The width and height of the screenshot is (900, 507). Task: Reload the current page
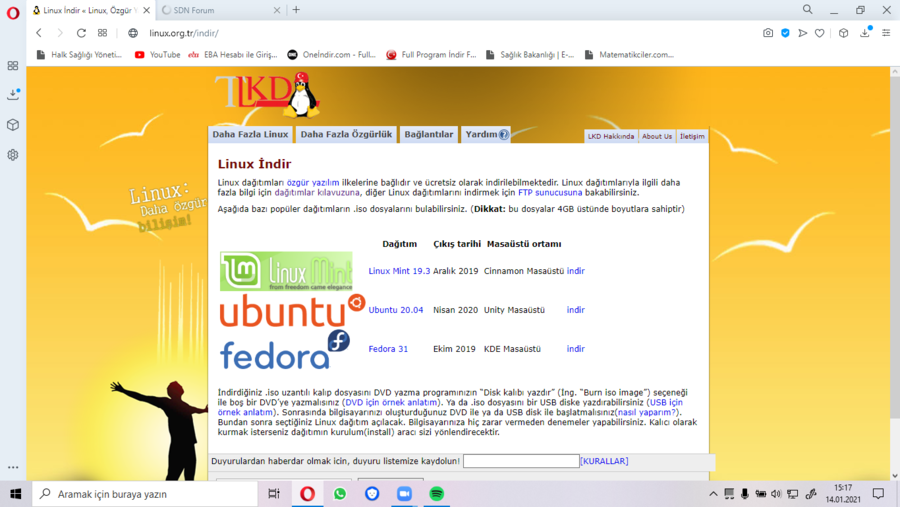click(81, 33)
